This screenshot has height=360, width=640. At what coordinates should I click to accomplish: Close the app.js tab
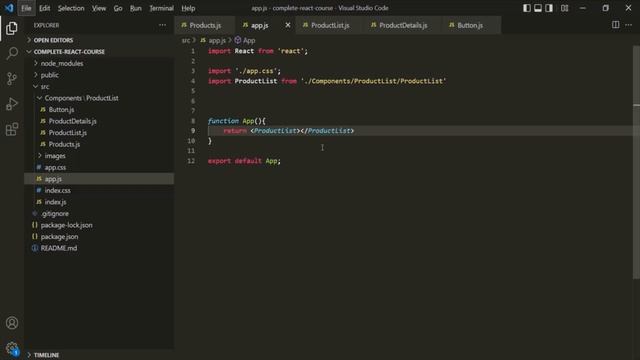288,25
